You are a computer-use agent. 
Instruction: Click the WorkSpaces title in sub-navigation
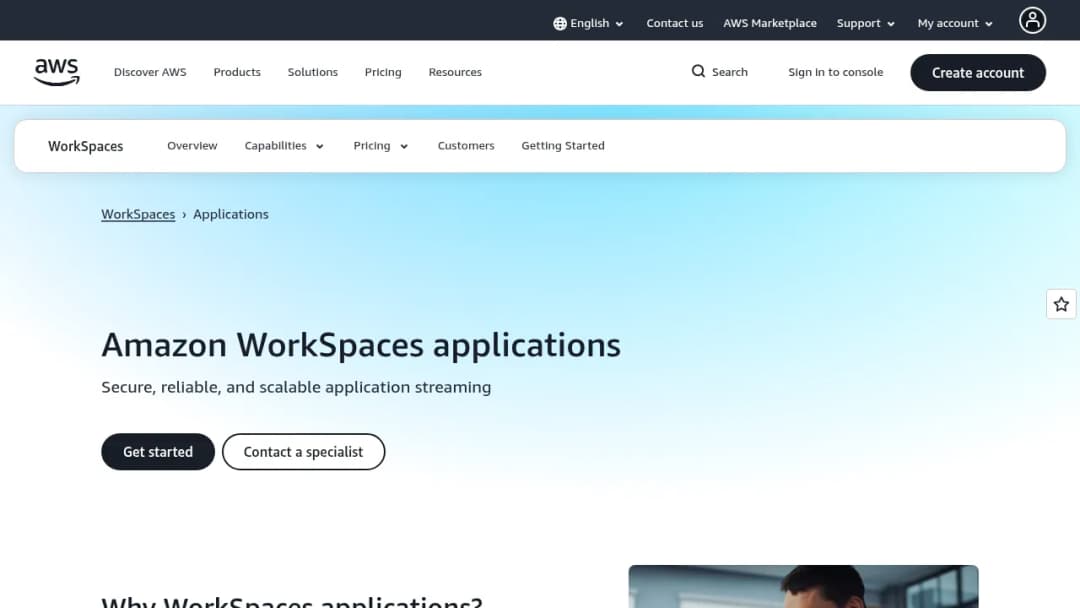point(85,146)
